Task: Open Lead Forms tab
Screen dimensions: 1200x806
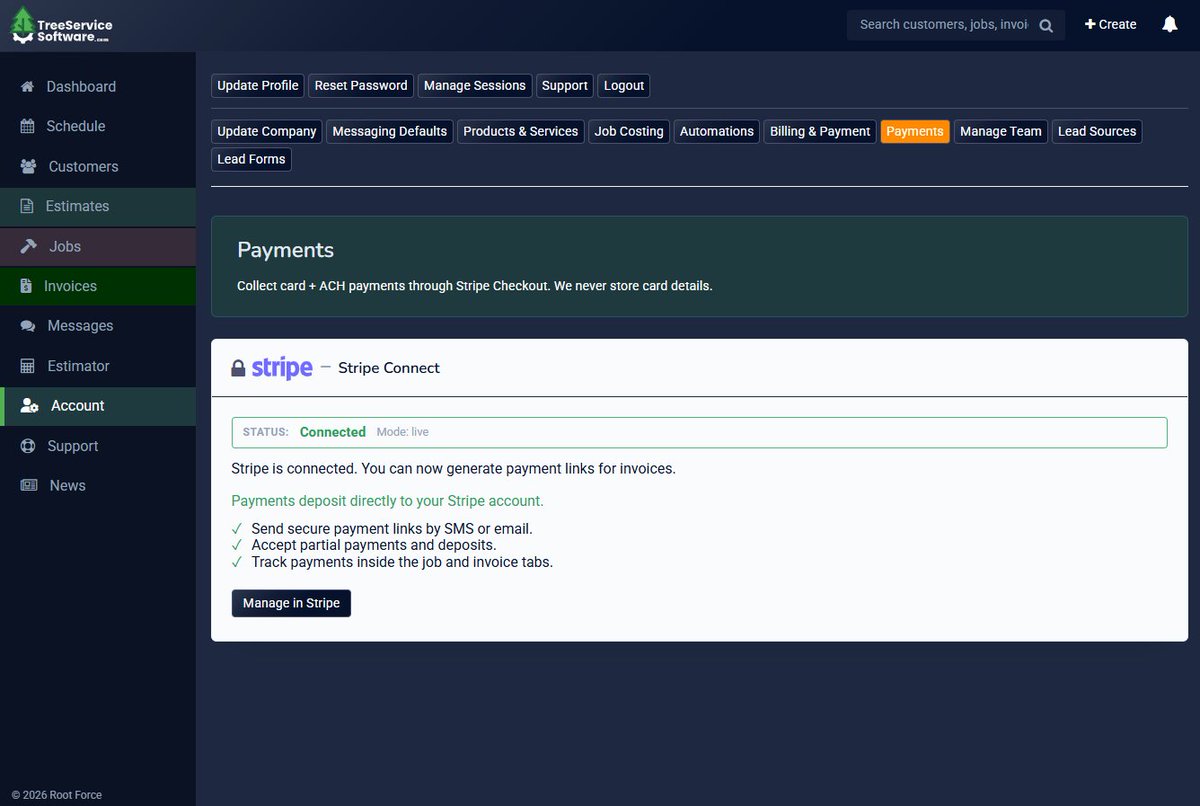Action: click(x=251, y=160)
